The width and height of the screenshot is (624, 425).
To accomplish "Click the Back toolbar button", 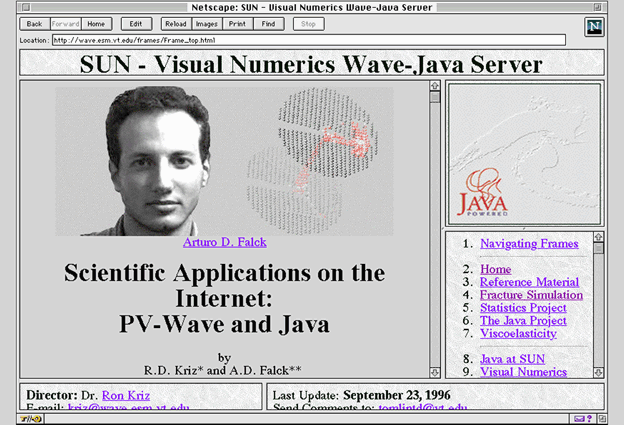I will (x=35, y=24).
